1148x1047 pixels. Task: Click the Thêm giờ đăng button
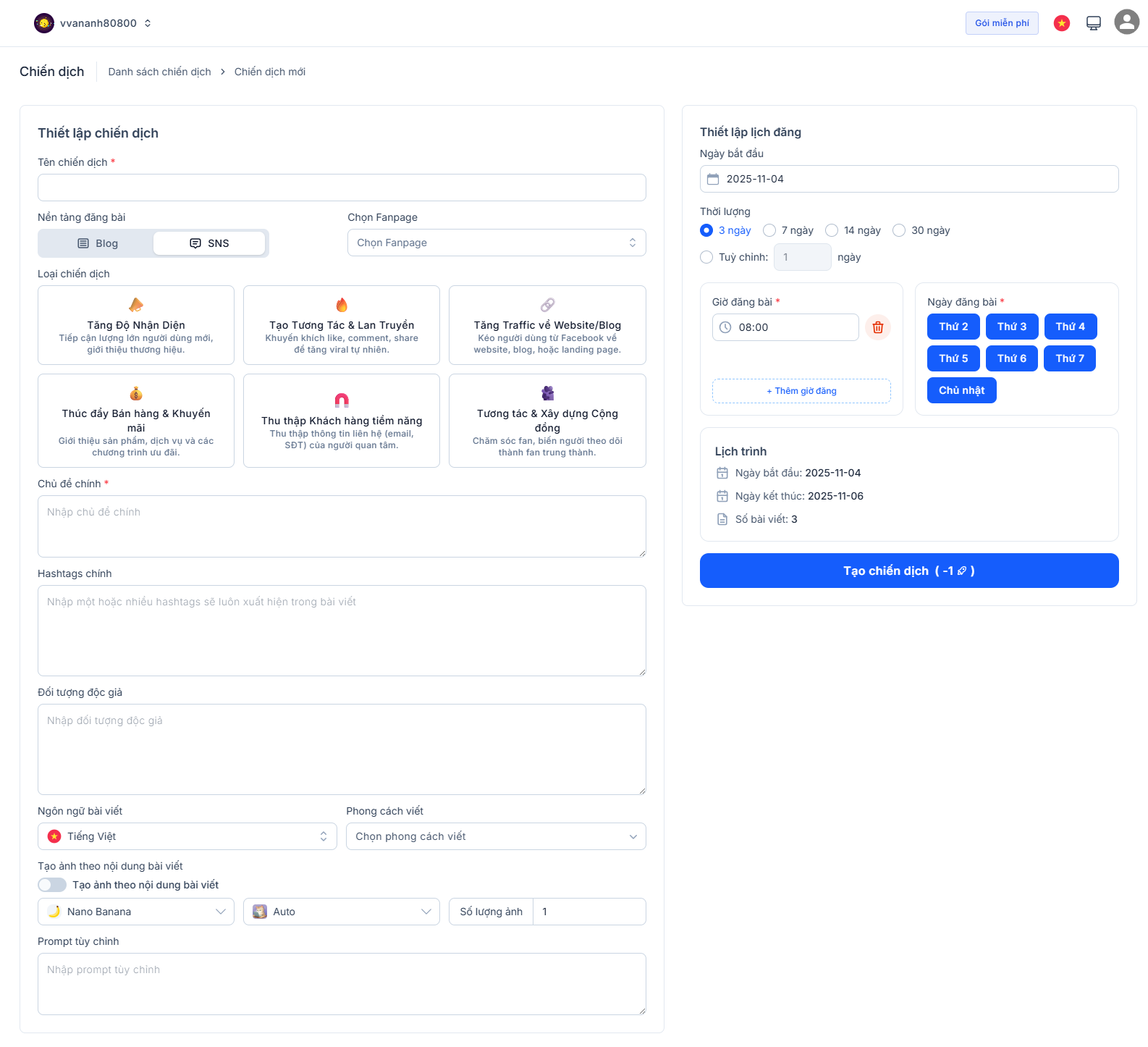click(x=801, y=391)
